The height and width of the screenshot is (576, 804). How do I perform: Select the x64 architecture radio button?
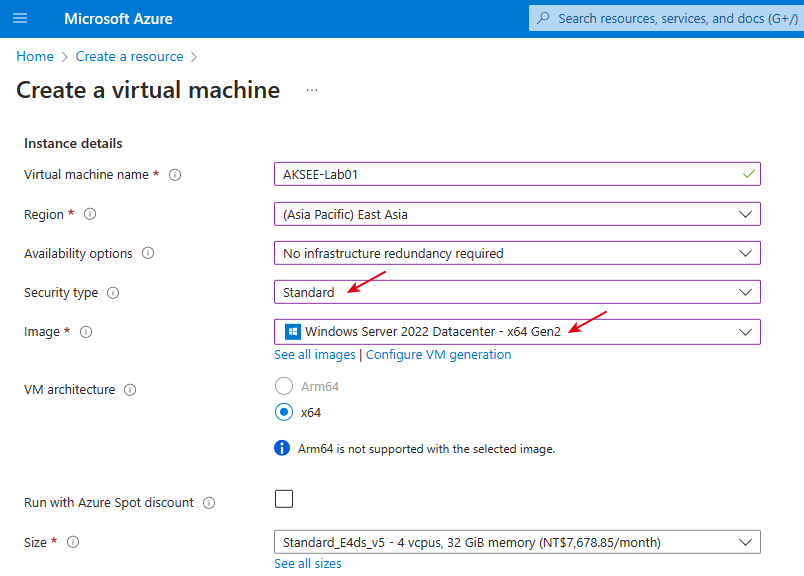[x=284, y=412]
